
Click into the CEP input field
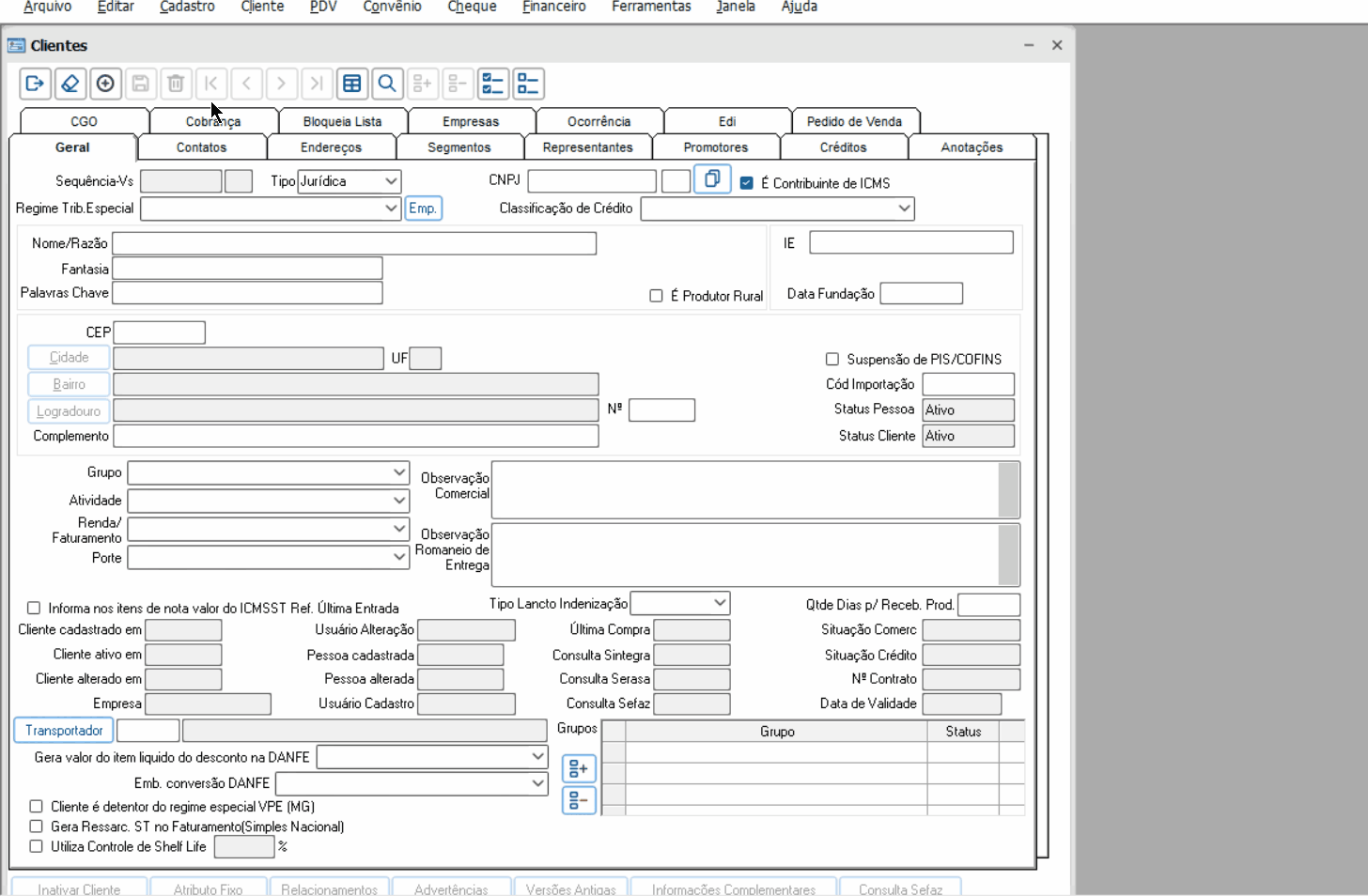pos(160,332)
